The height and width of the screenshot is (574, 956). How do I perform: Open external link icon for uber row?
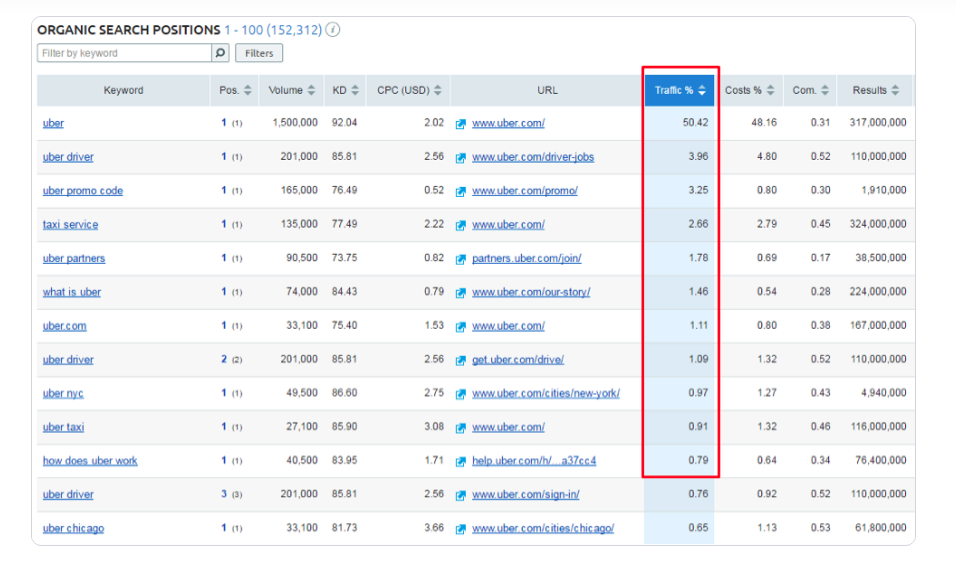tap(460, 124)
